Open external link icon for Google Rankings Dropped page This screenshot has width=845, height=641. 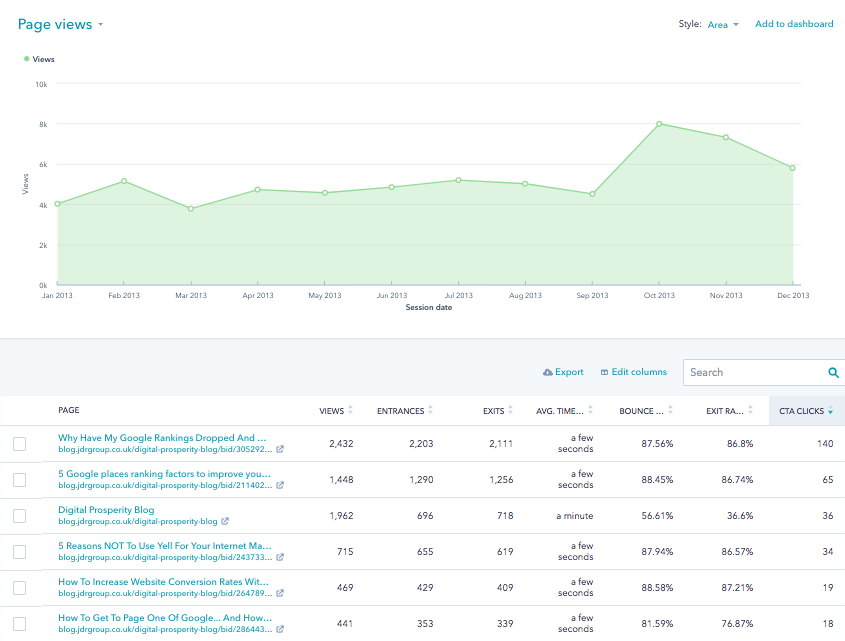[280, 449]
